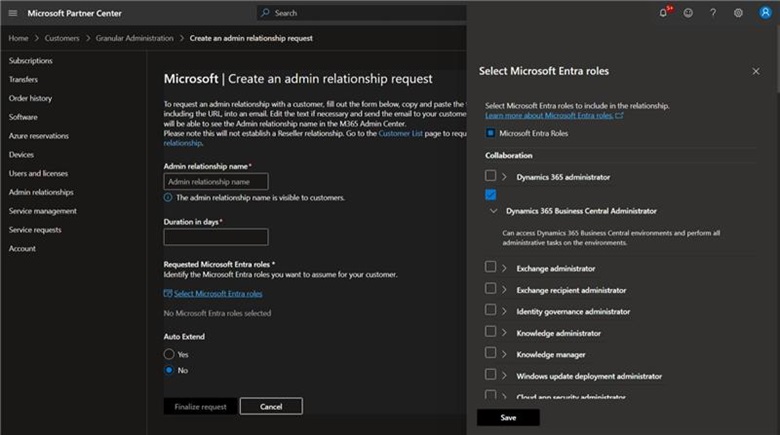Viewport: 780px width, 435px height.
Task: Select Yes for Auto Extend
Action: [169, 354]
